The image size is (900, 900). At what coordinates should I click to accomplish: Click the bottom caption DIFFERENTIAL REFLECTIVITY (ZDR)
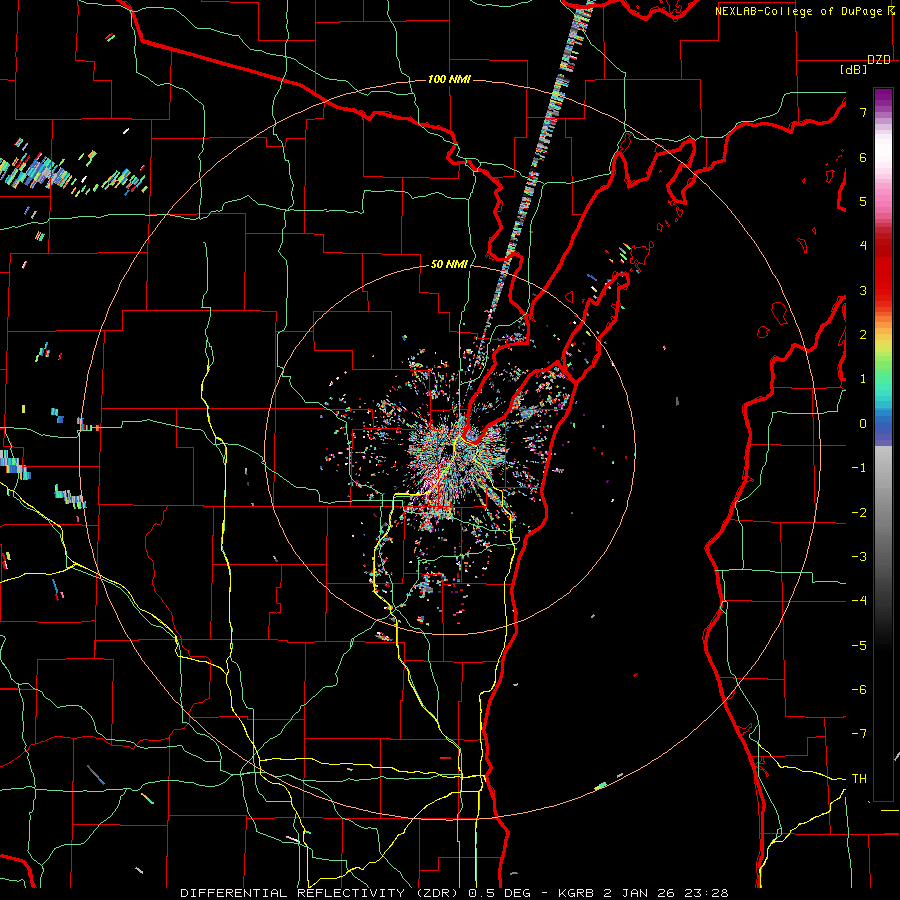pyautogui.click(x=319, y=893)
